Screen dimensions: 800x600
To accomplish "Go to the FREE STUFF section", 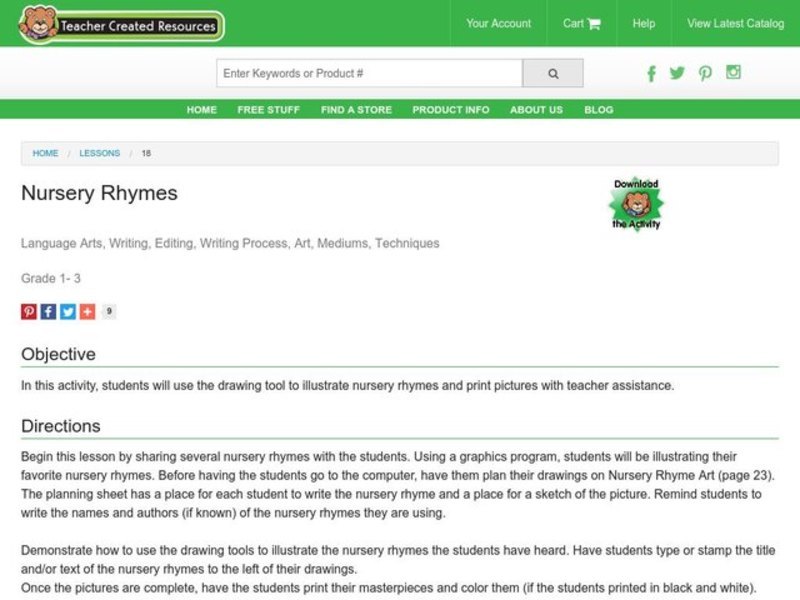I will tap(267, 110).
